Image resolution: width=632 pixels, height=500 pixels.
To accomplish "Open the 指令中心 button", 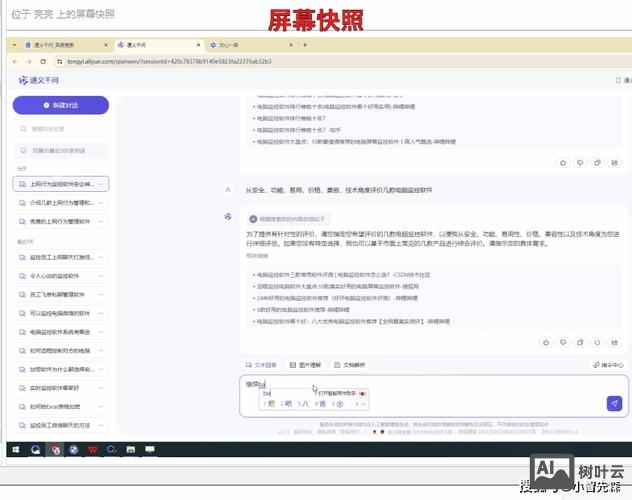I will (608, 365).
